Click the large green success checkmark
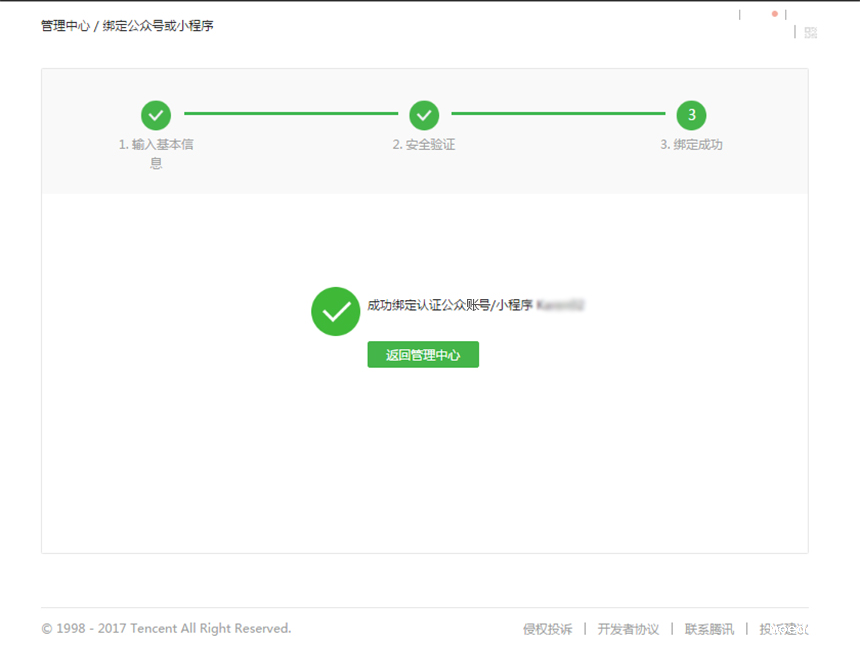Image resolution: width=860 pixels, height=645 pixels. tap(335, 311)
